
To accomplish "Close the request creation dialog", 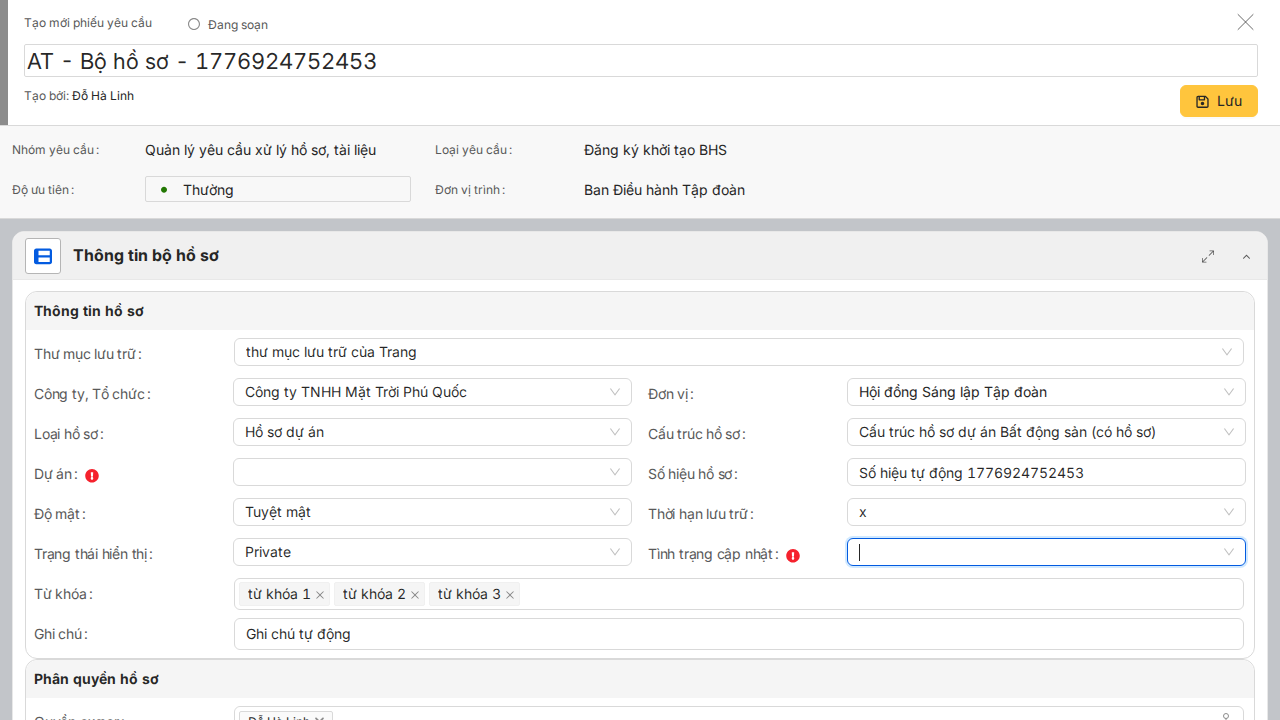I will pyautogui.click(x=1245, y=22).
